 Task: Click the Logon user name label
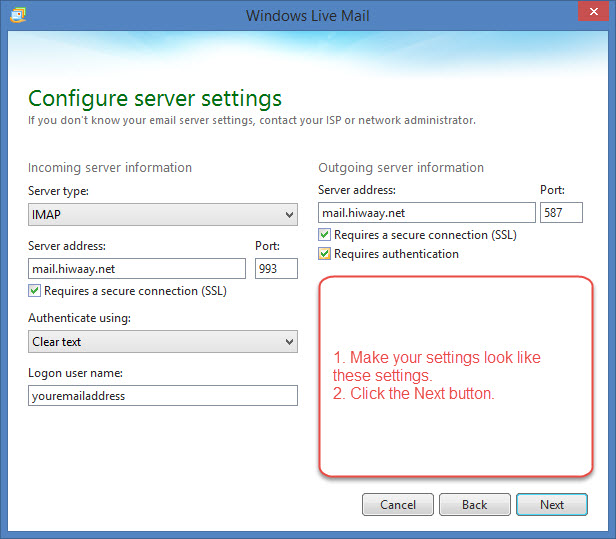point(75,373)
